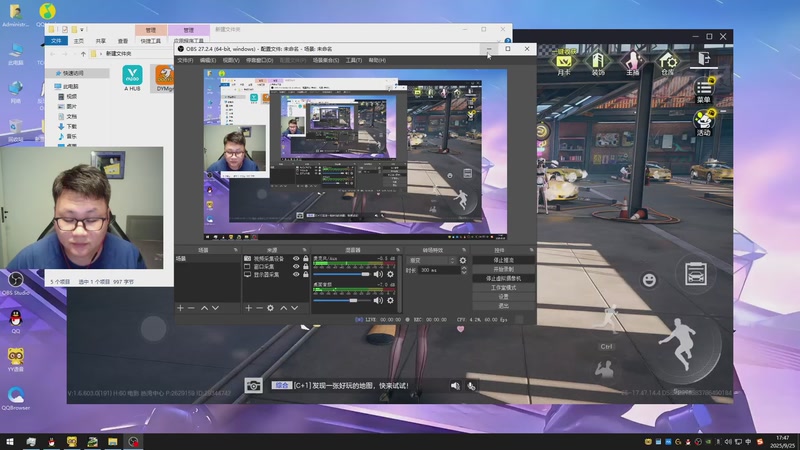
Task: Toggle visibility eye of 窗口采集 source
Action: [x=296, y=266]
